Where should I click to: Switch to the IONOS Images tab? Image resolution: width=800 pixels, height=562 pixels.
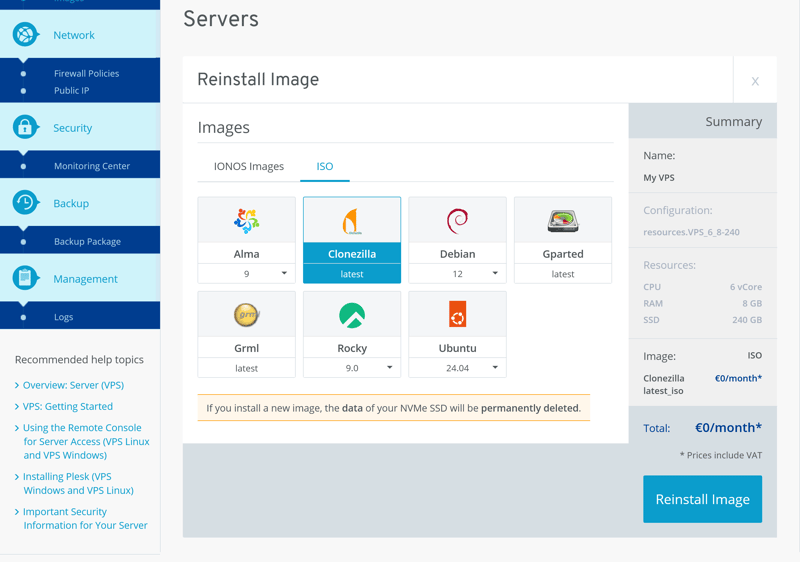click(x=249, y=166)
